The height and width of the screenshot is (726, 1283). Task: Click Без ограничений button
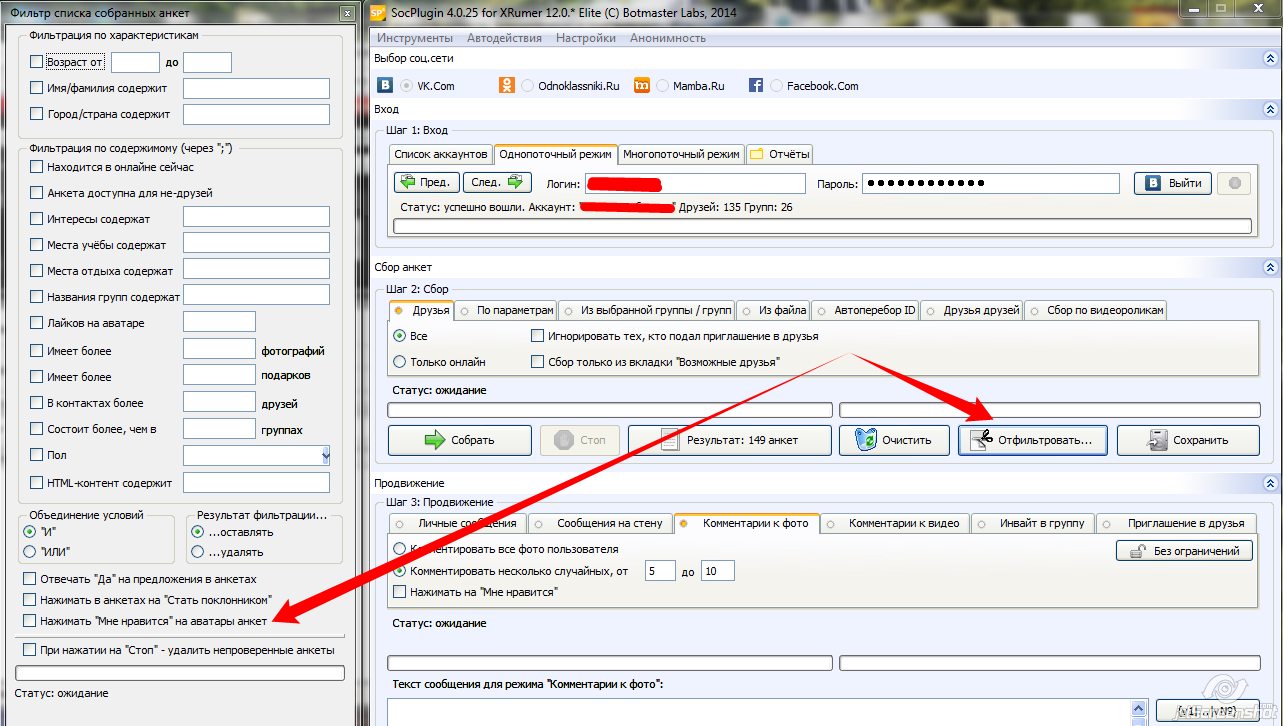pyautogui.click(x=1184, y=551)
